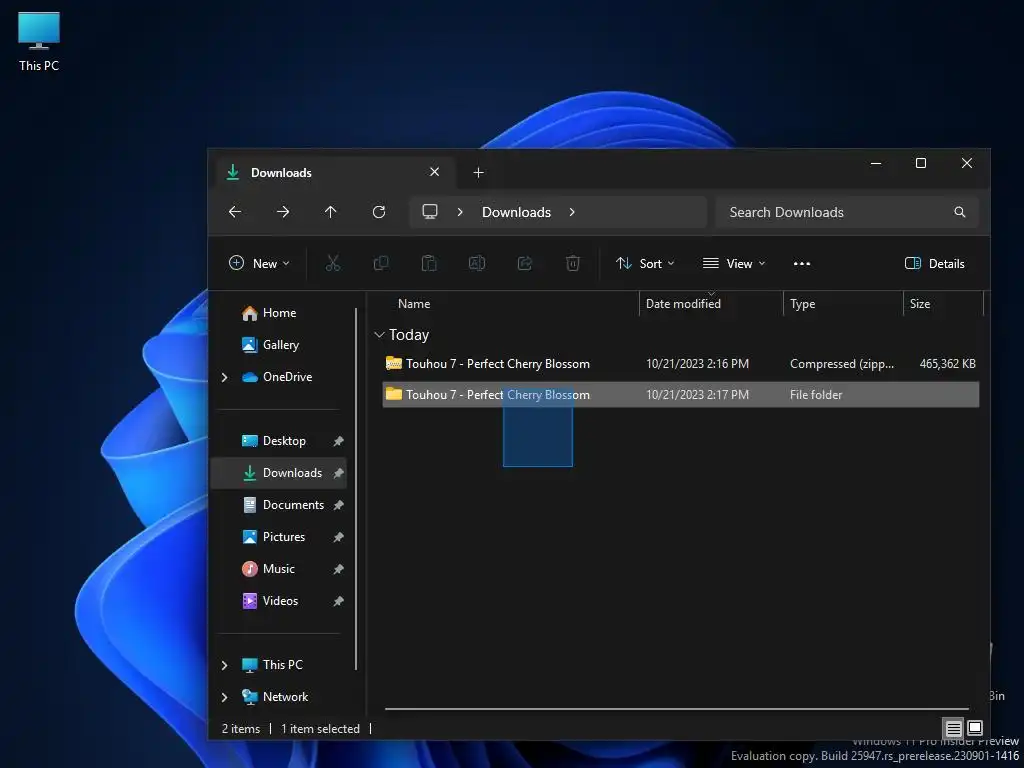
Task: Go back in File Explorer
Action: tap(235, 212)
